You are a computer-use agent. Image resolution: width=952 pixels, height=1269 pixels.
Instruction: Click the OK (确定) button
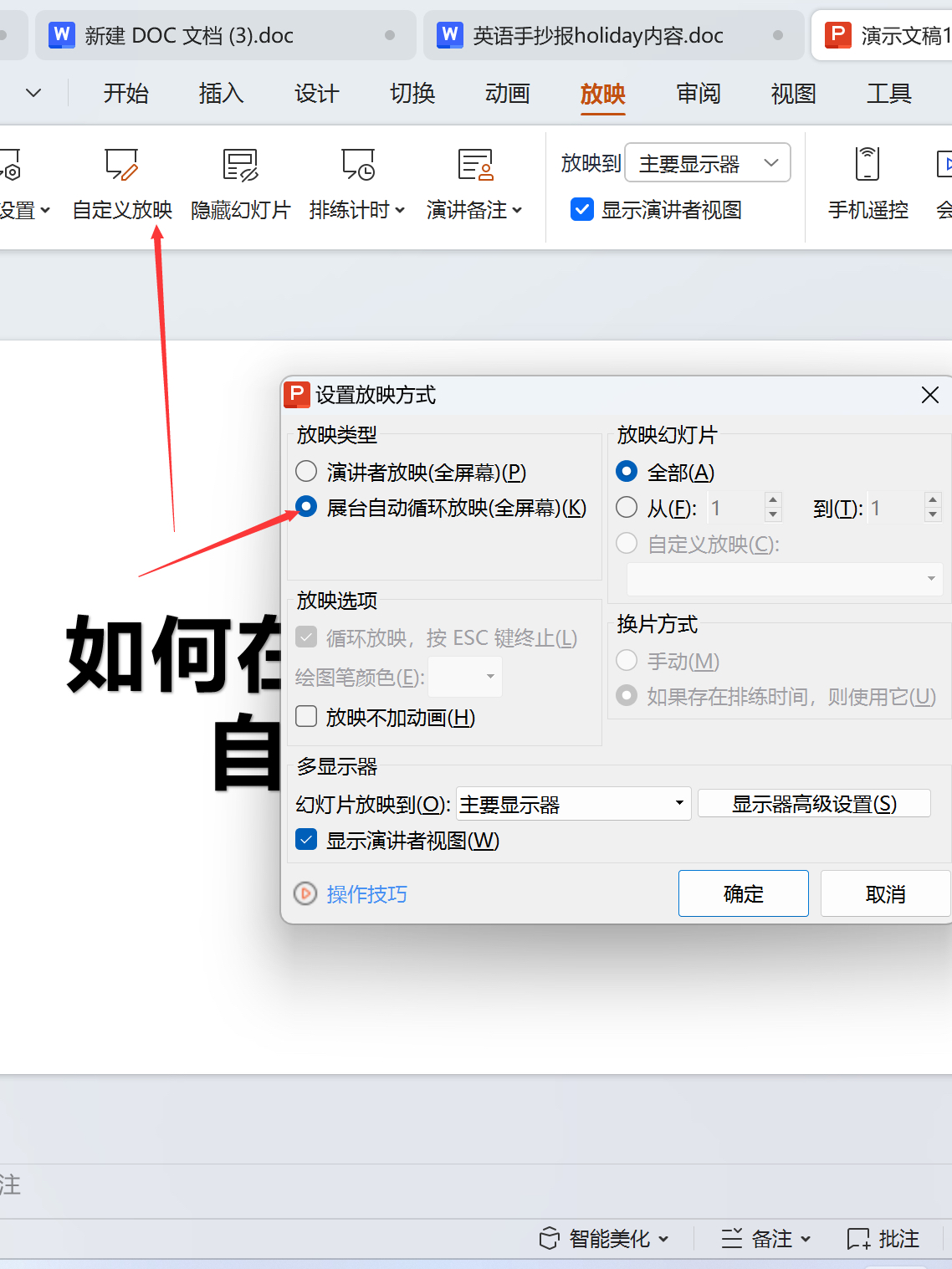click(x=743, y=893)
